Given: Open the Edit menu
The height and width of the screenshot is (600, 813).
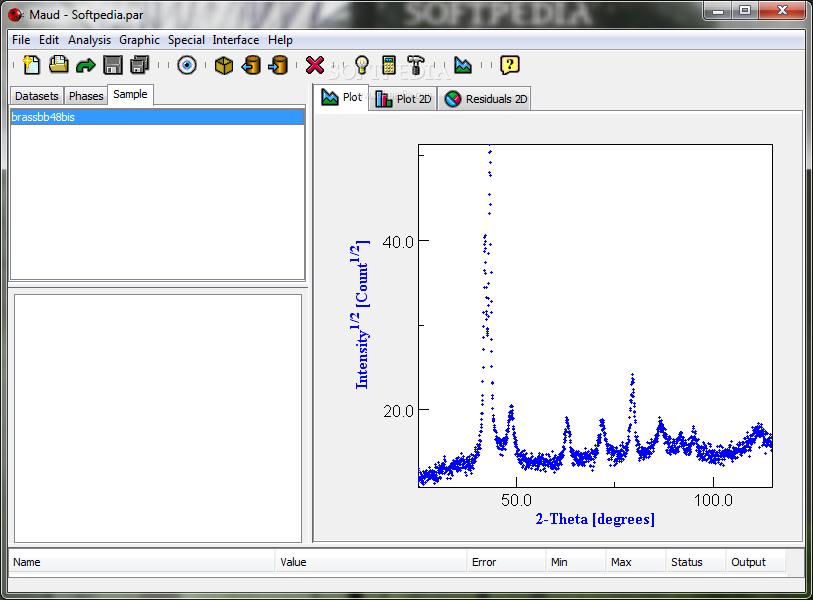Looking at the screenshot, I should [49, 40].
